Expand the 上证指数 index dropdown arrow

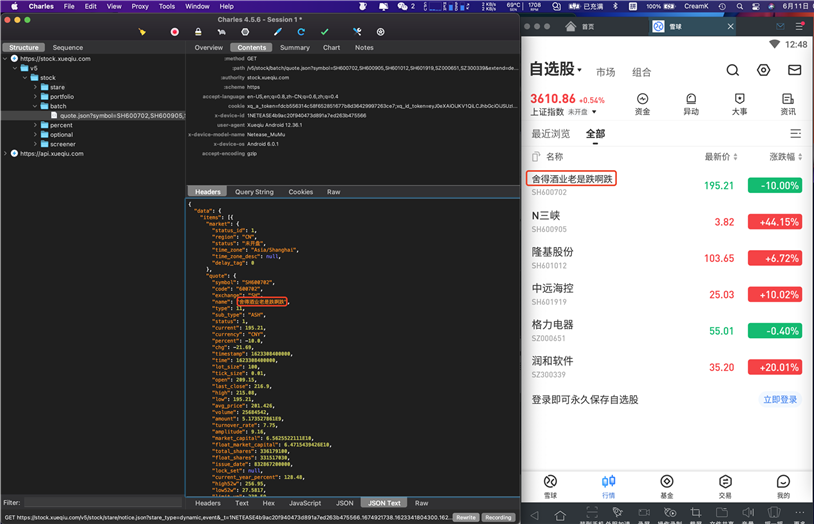[x=594, y=112]
